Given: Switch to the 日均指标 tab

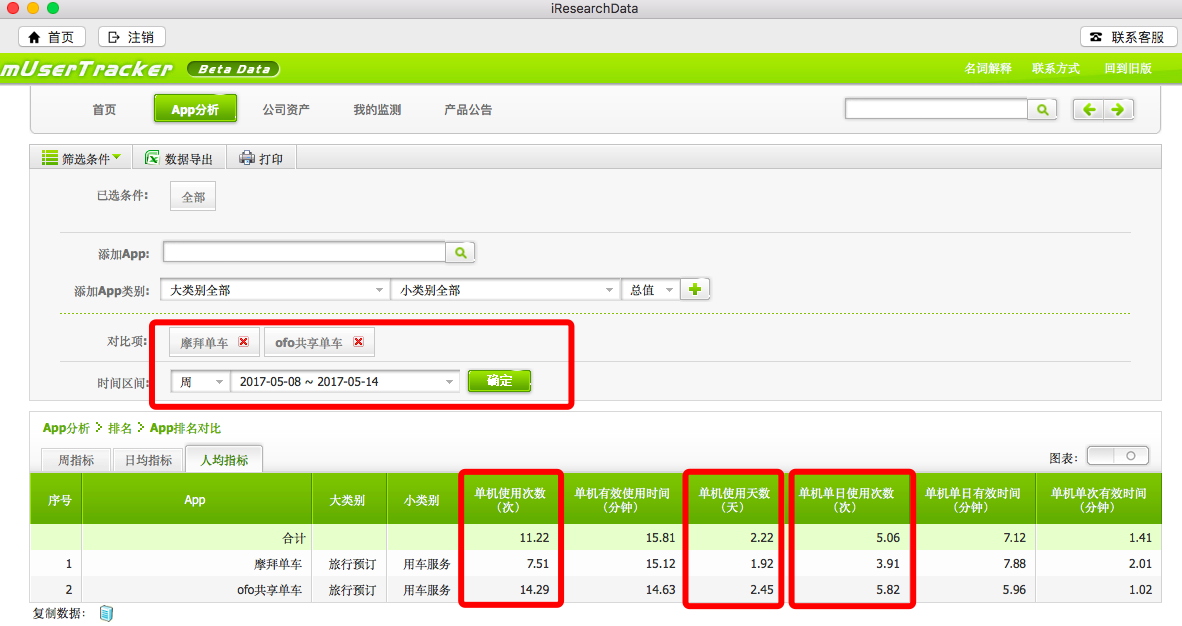Looking at the screenshot, I should pyautogui.click(x=147, y=460).
